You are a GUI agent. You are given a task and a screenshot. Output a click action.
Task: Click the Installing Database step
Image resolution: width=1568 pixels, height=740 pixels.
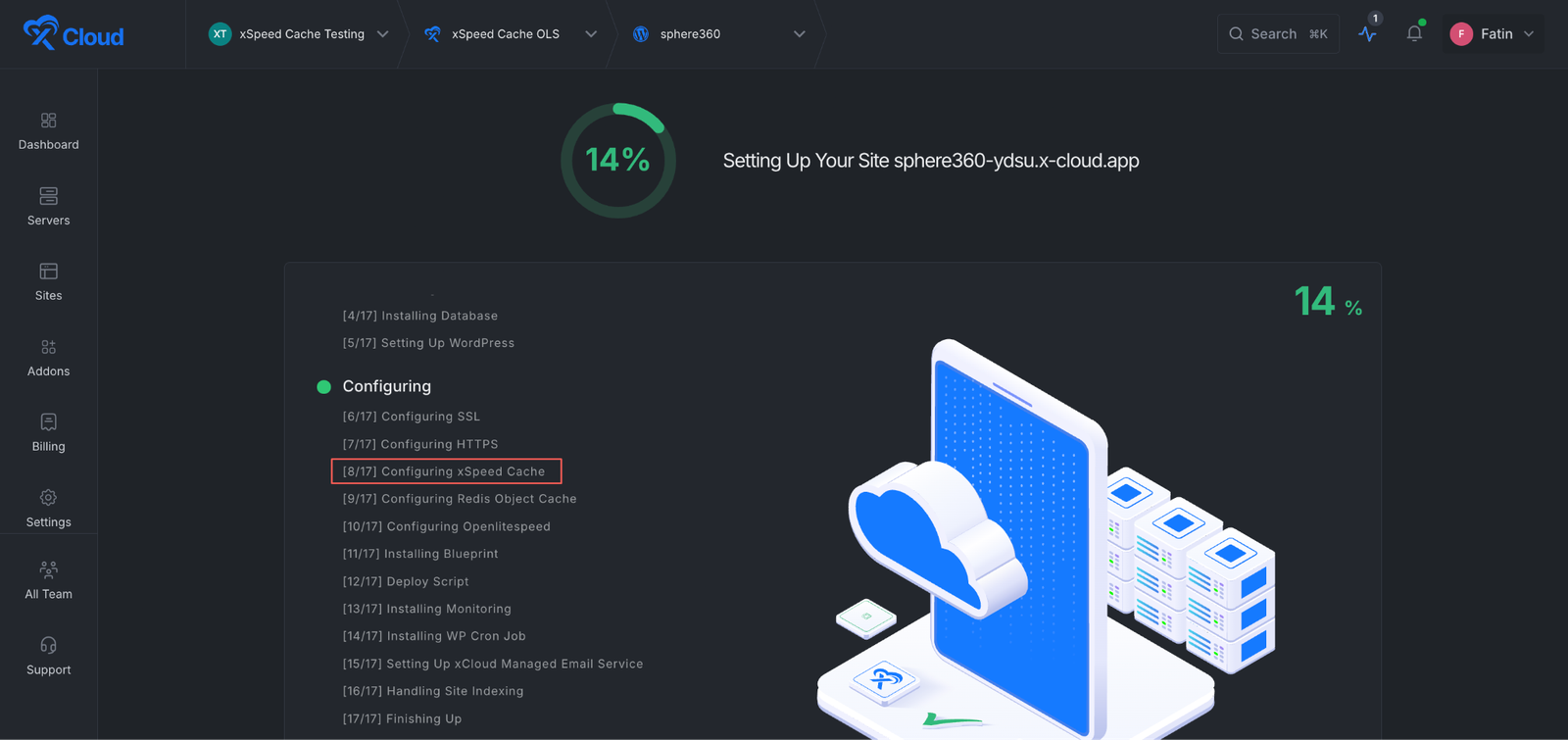(420, 316)
